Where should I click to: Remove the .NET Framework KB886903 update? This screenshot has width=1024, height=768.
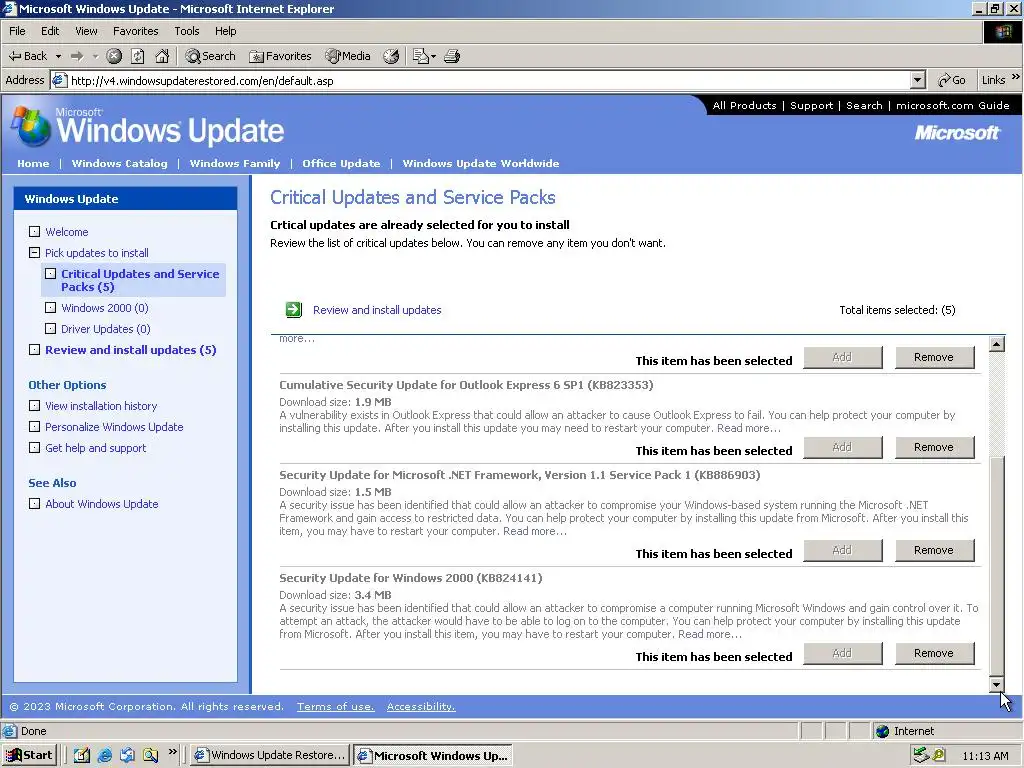pos(934,551)
